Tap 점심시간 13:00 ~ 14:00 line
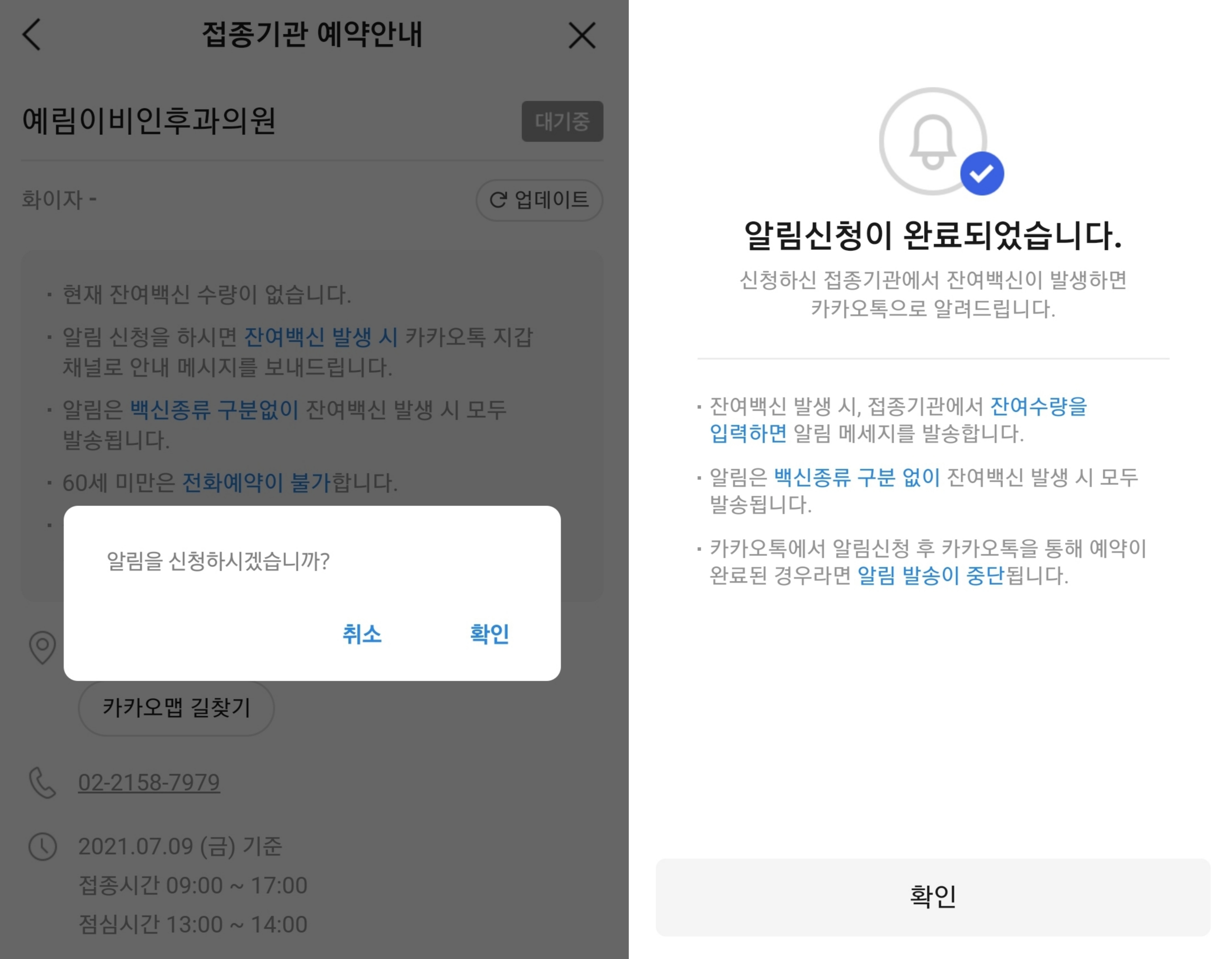Screen dimensions: 1232x959 pyautogui.click(x=193, y=924)
